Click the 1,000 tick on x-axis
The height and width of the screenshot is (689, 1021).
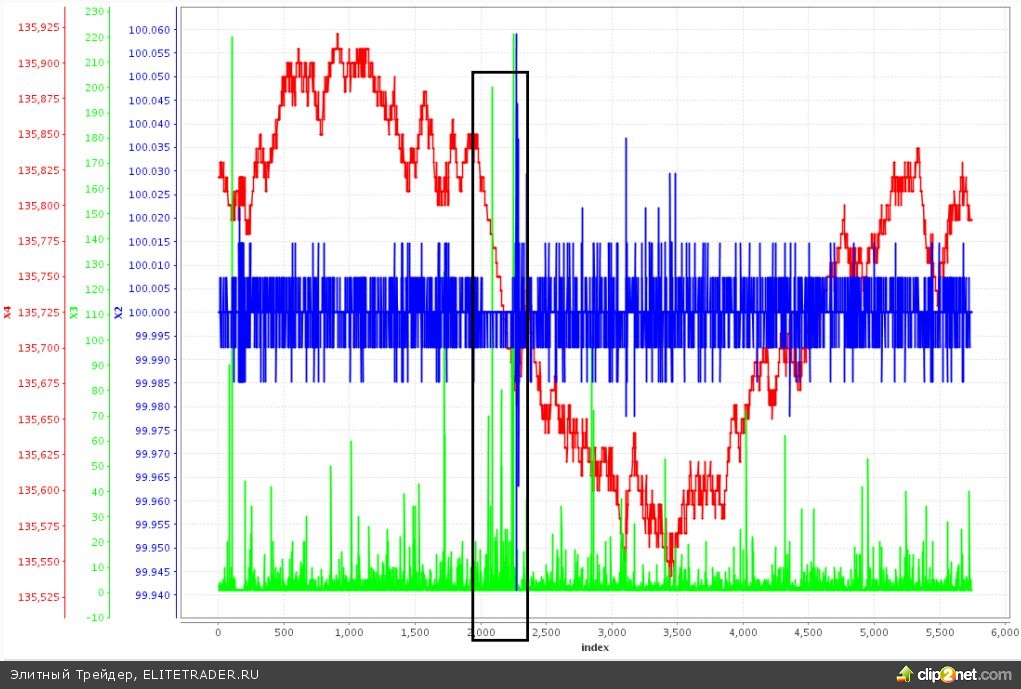(349, 633)
